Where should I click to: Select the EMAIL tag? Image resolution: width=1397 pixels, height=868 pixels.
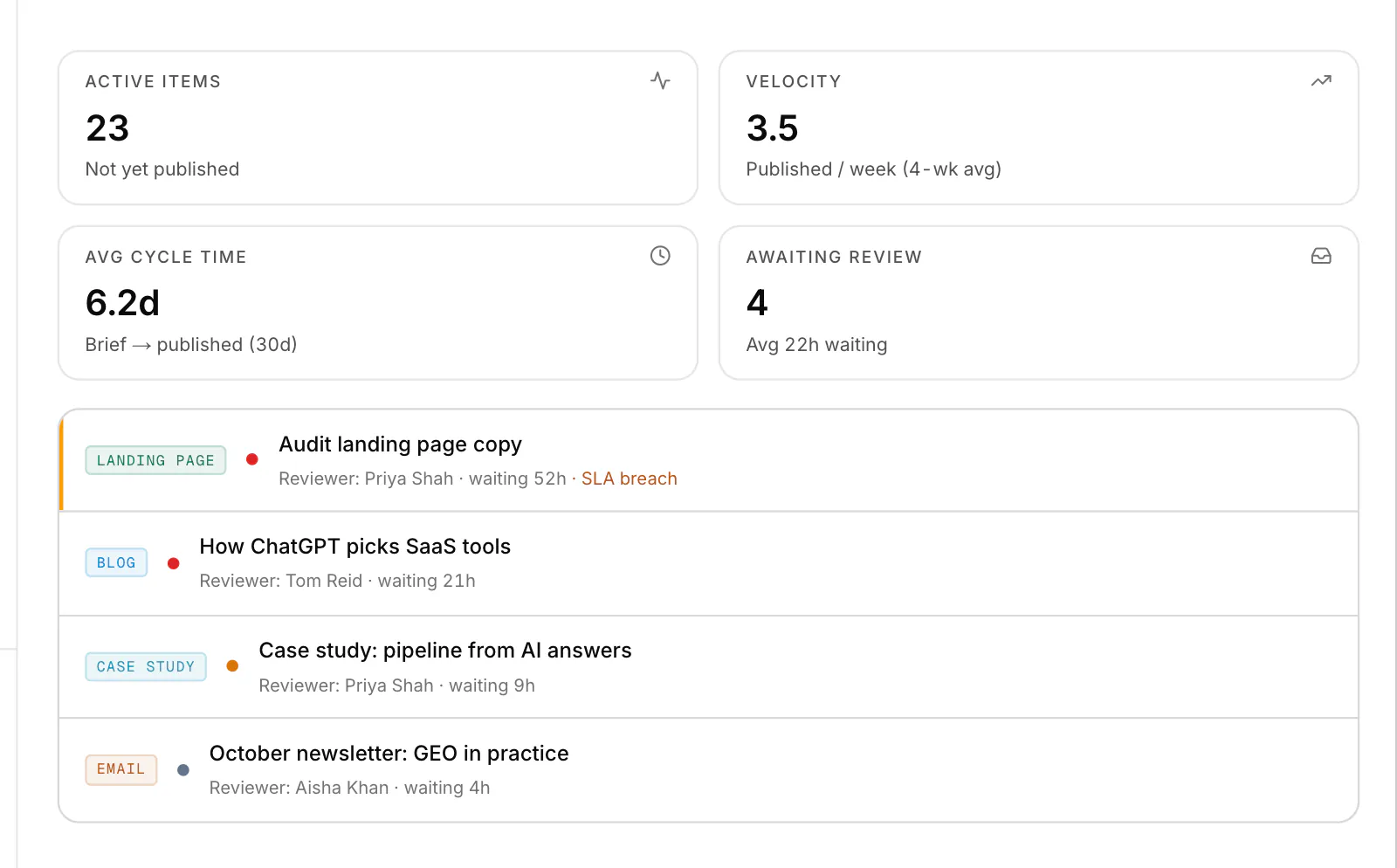(x=121, y=769)
